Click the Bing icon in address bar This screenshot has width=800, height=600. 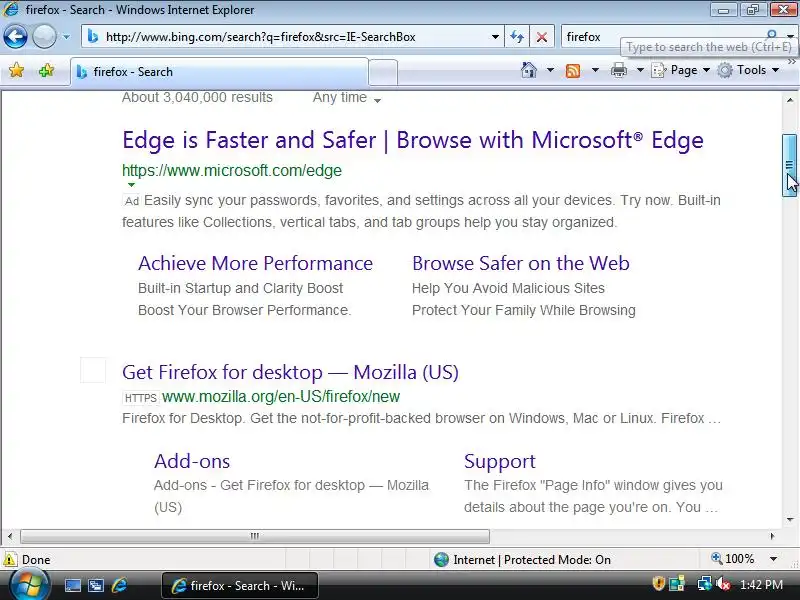click(92, 37)
